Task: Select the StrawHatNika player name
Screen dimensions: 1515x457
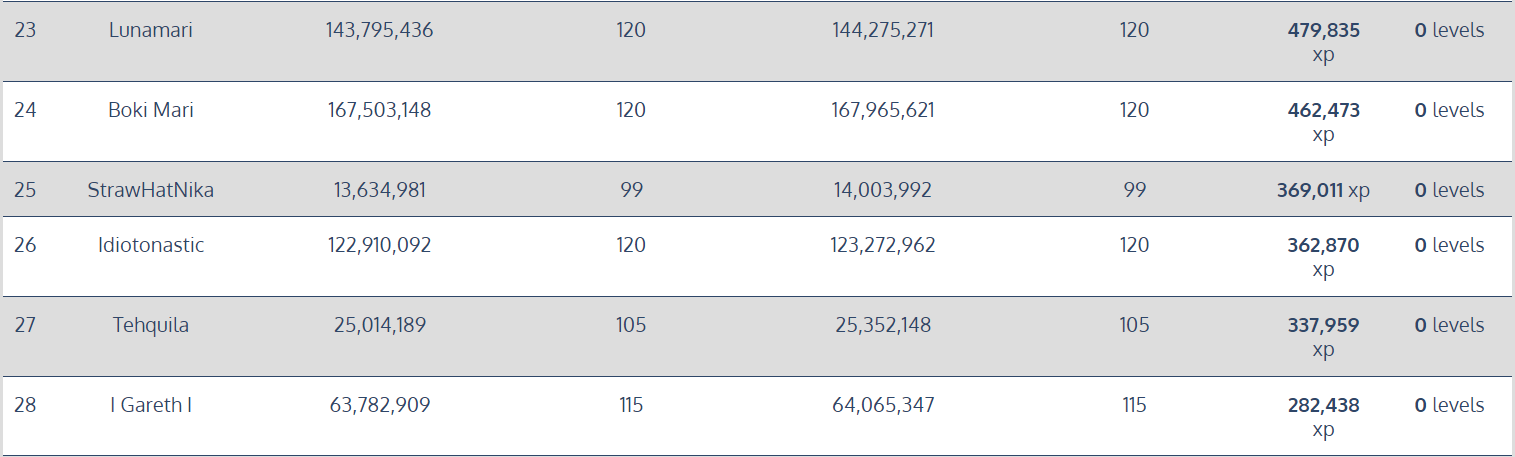Action: coord(150,190)
